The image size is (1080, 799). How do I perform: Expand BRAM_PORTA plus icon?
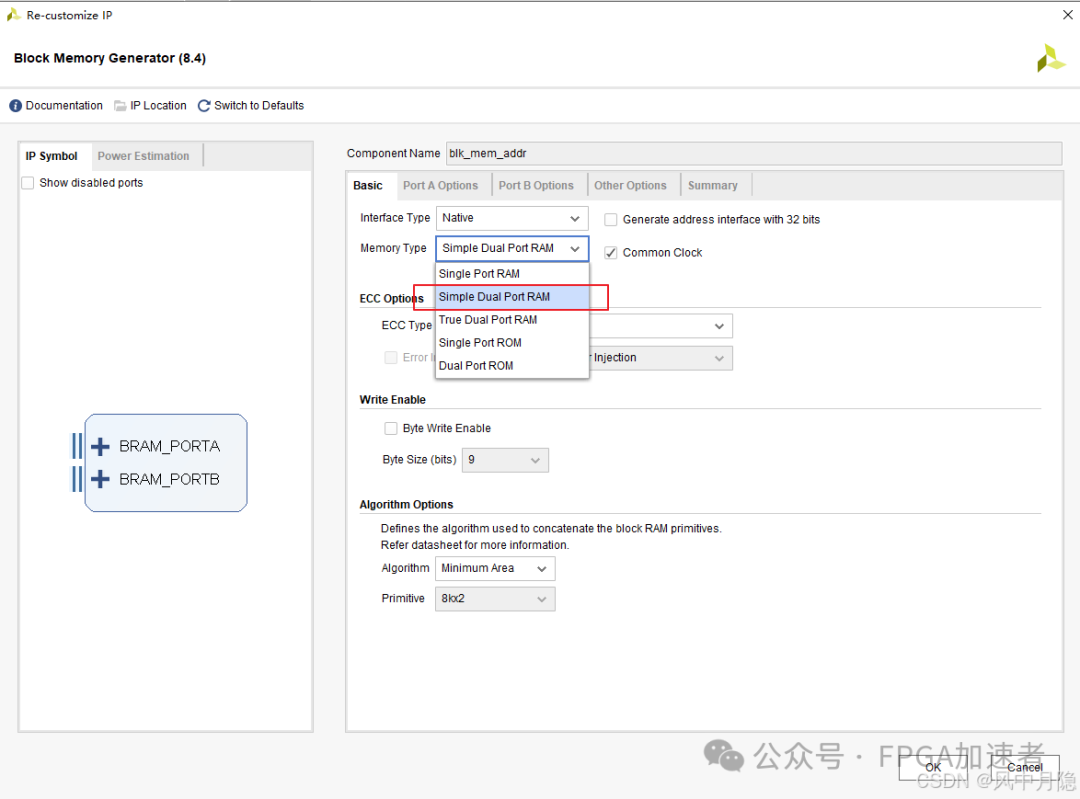click(100, 446)
